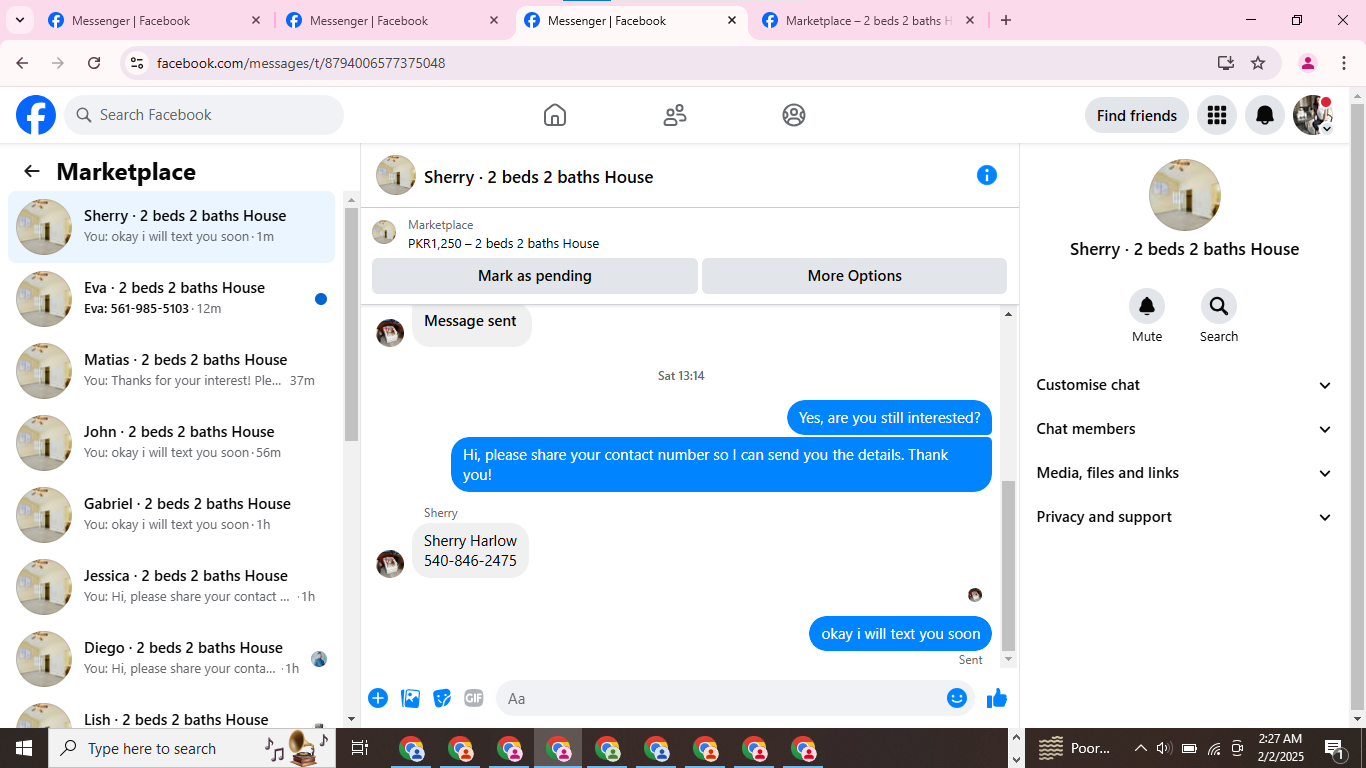Open Matias 2 beds 2 baths conversation
The height and width of the screenshot is (768, 1366).
tap(172, 371)
